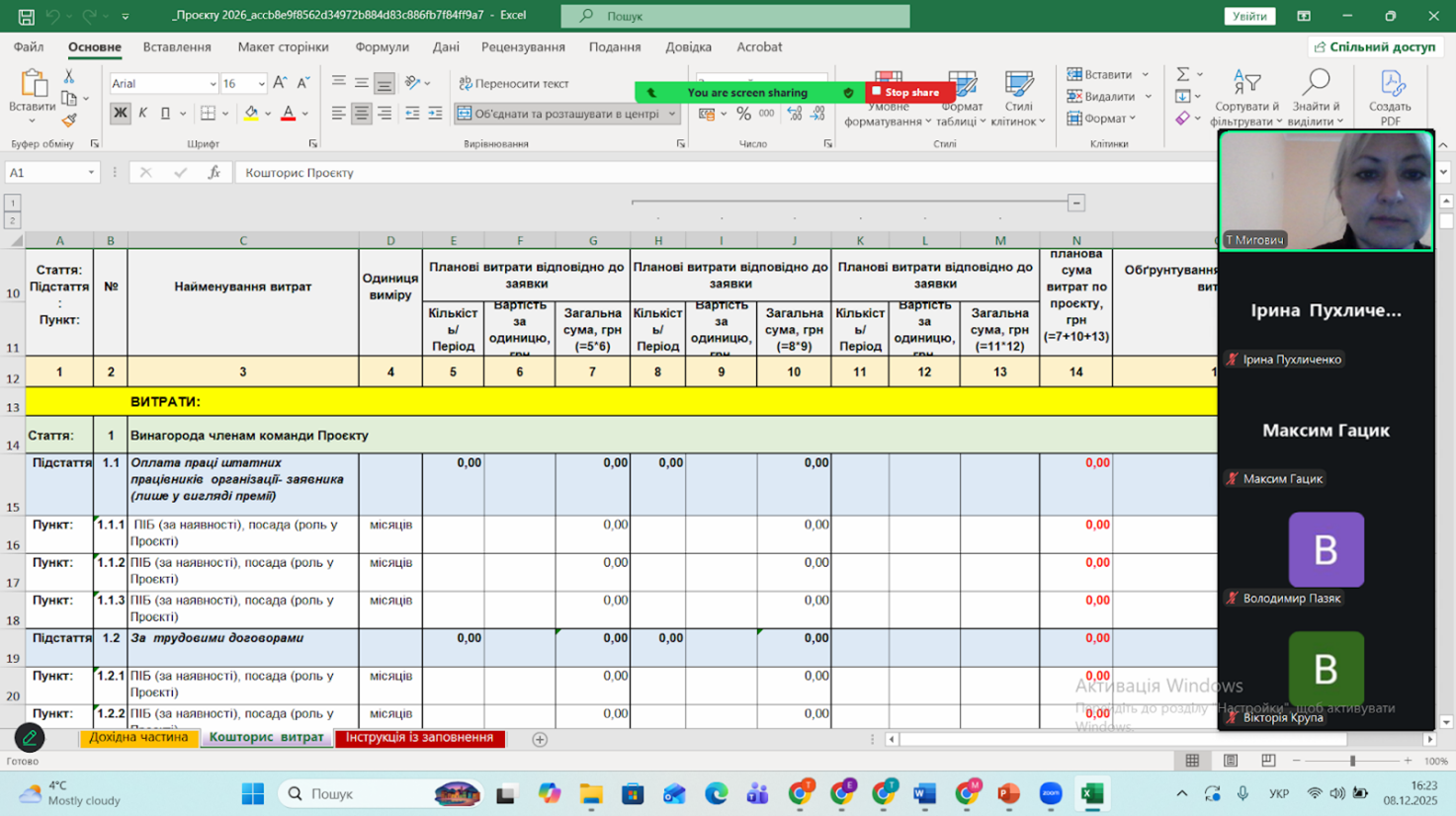Viewport: 1456px width, 816px height.
Task: Open the Формули ribbon tab
Action: [382, 46]
